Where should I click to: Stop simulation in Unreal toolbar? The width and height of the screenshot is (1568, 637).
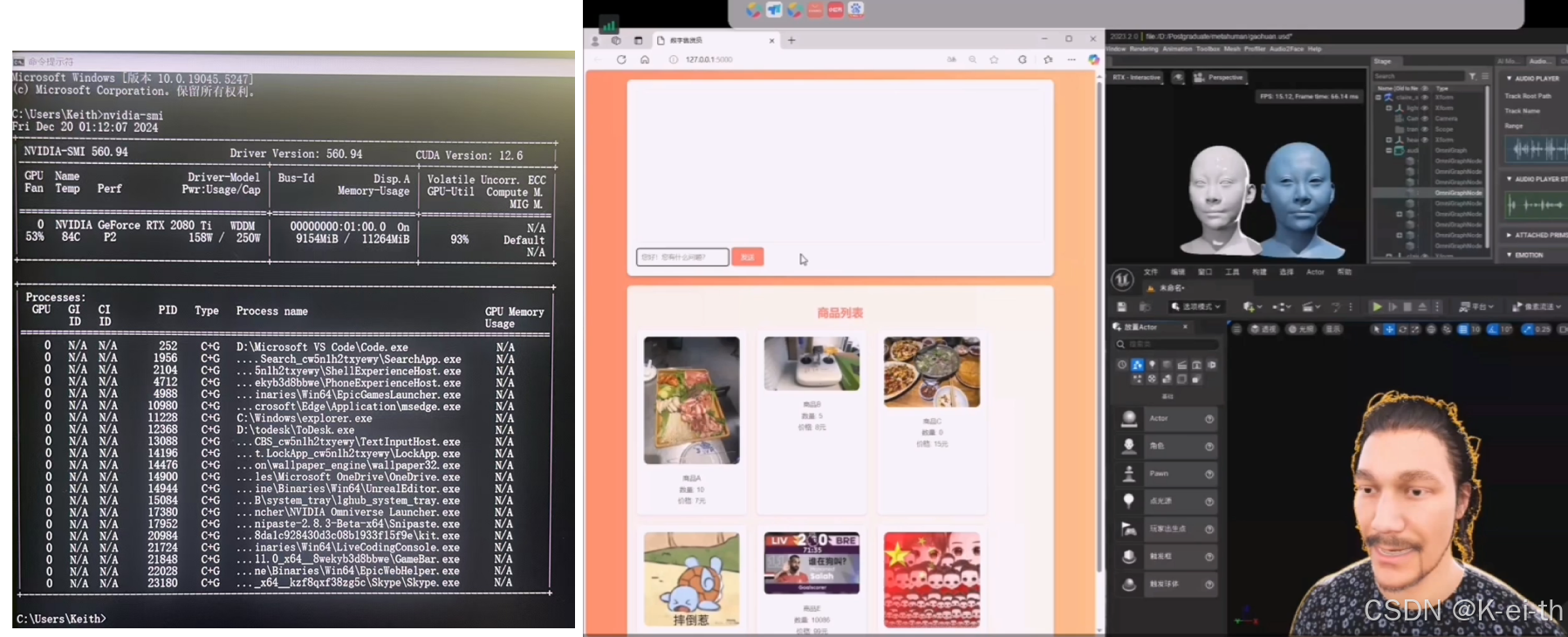coord(1407,307)
